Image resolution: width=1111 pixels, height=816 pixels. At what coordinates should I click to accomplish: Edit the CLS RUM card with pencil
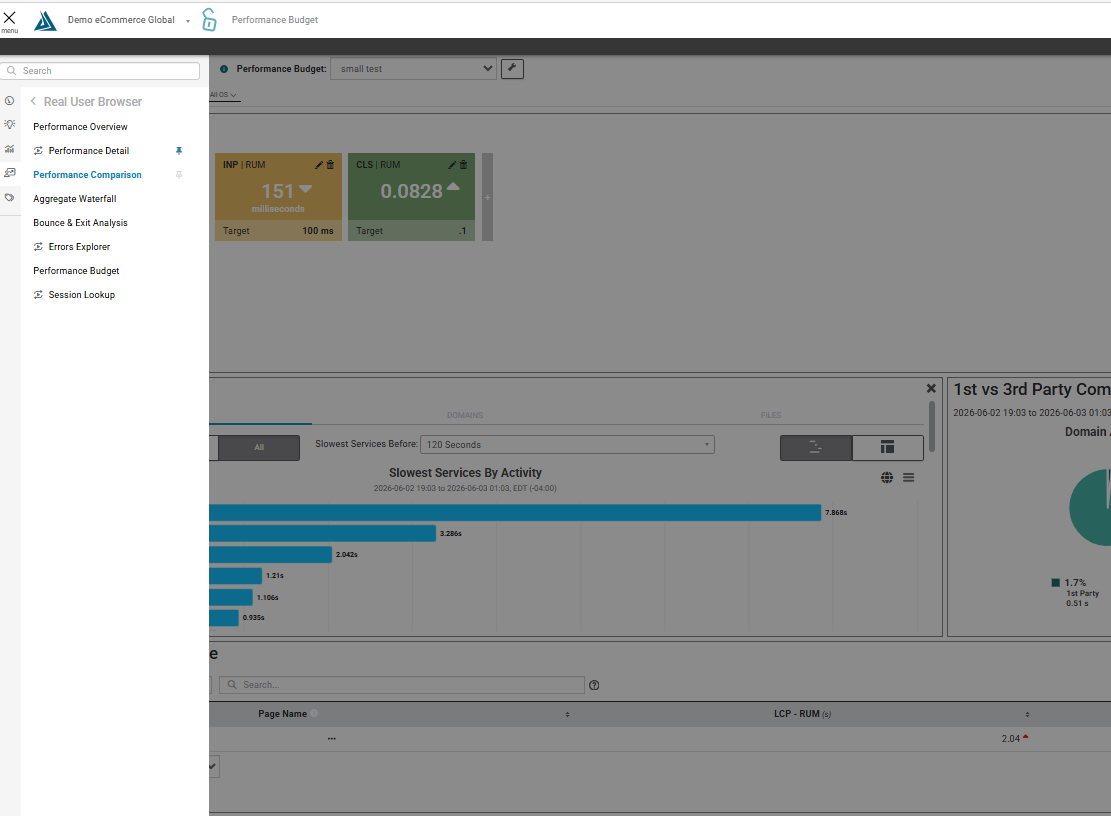452,165
